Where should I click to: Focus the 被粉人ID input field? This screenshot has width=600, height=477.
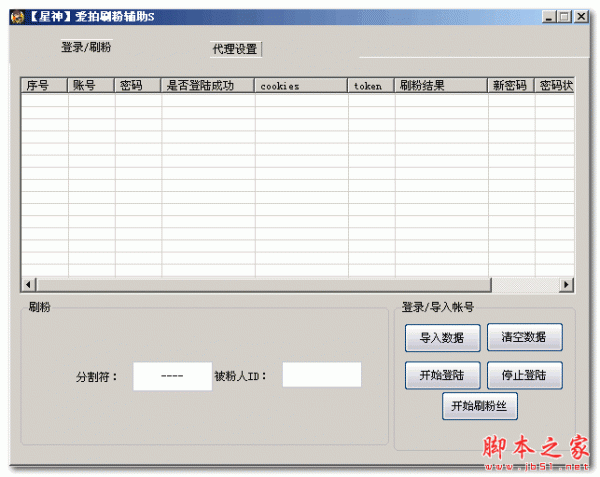pyautogui.click(x=322, y=374)
